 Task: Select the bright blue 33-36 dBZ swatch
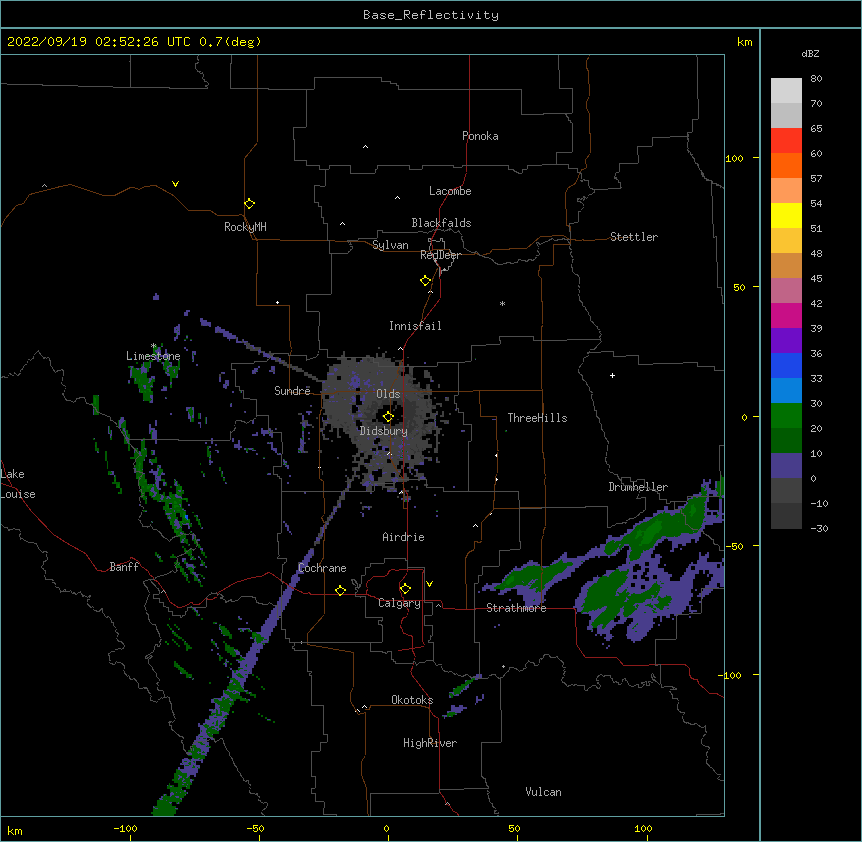click(786, 365)
